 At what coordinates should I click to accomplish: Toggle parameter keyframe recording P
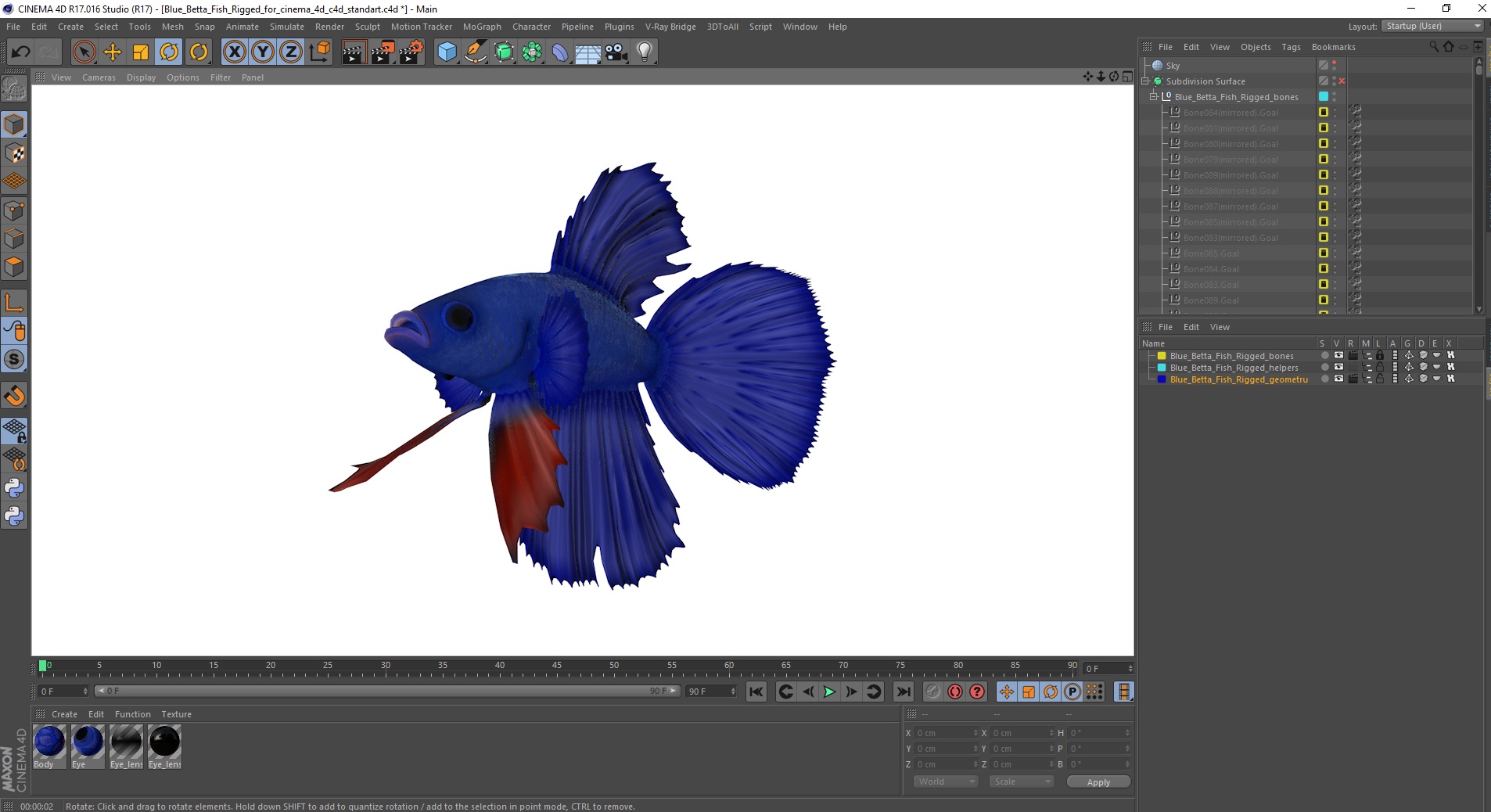[x=1072, y=692]
